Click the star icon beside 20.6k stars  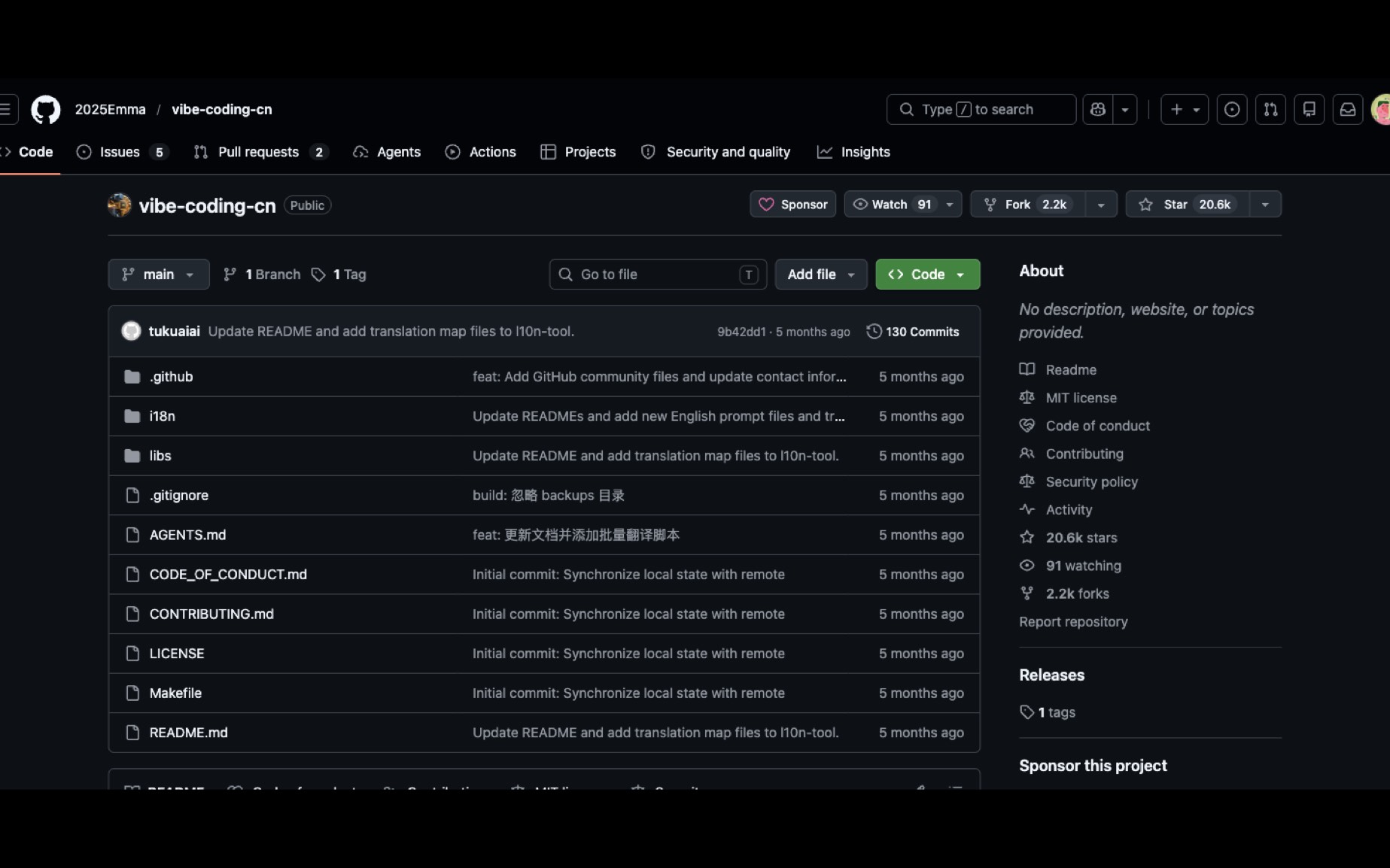pos(1027,537)
